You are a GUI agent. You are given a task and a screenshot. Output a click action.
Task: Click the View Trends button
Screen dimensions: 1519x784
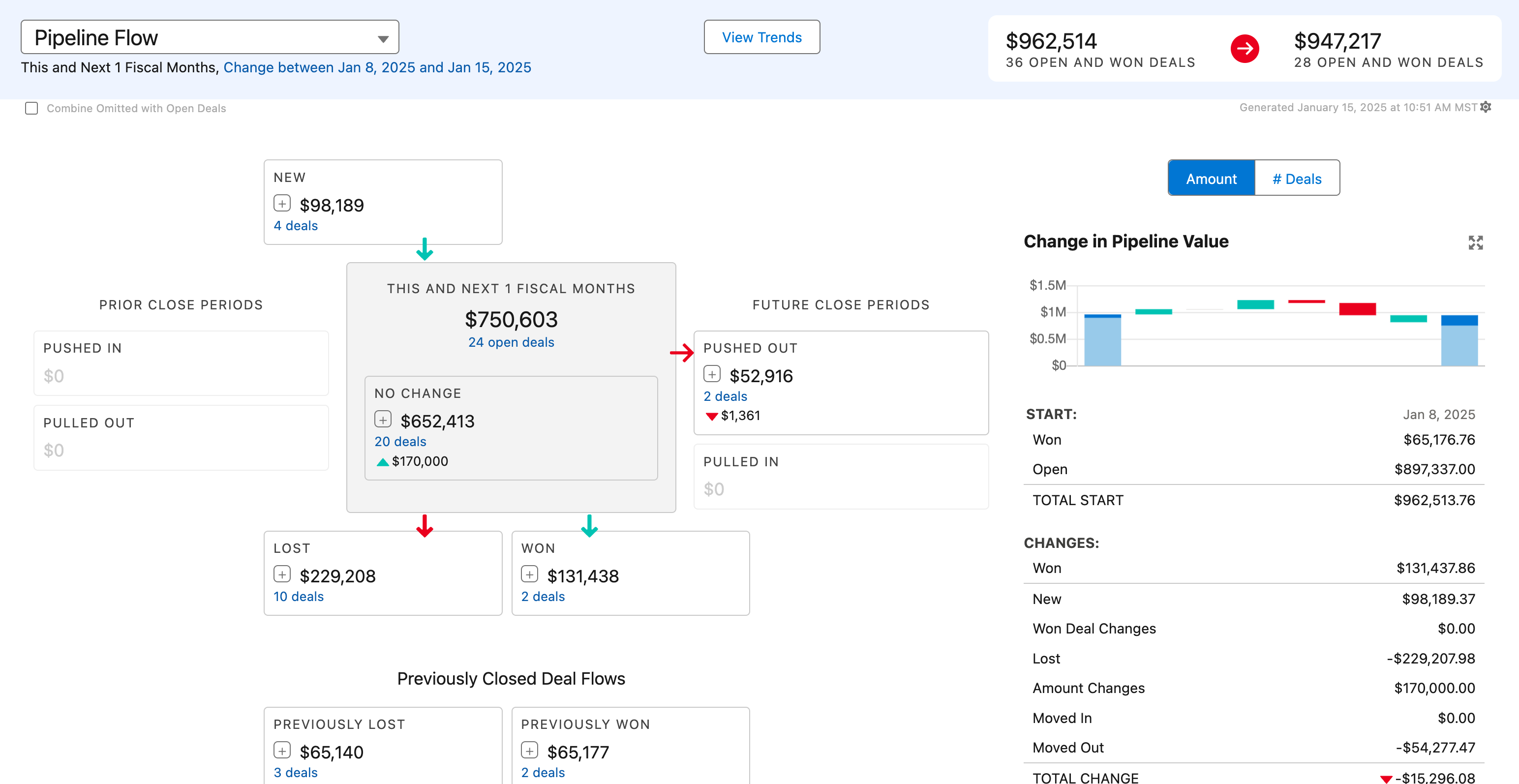(761, 37)
